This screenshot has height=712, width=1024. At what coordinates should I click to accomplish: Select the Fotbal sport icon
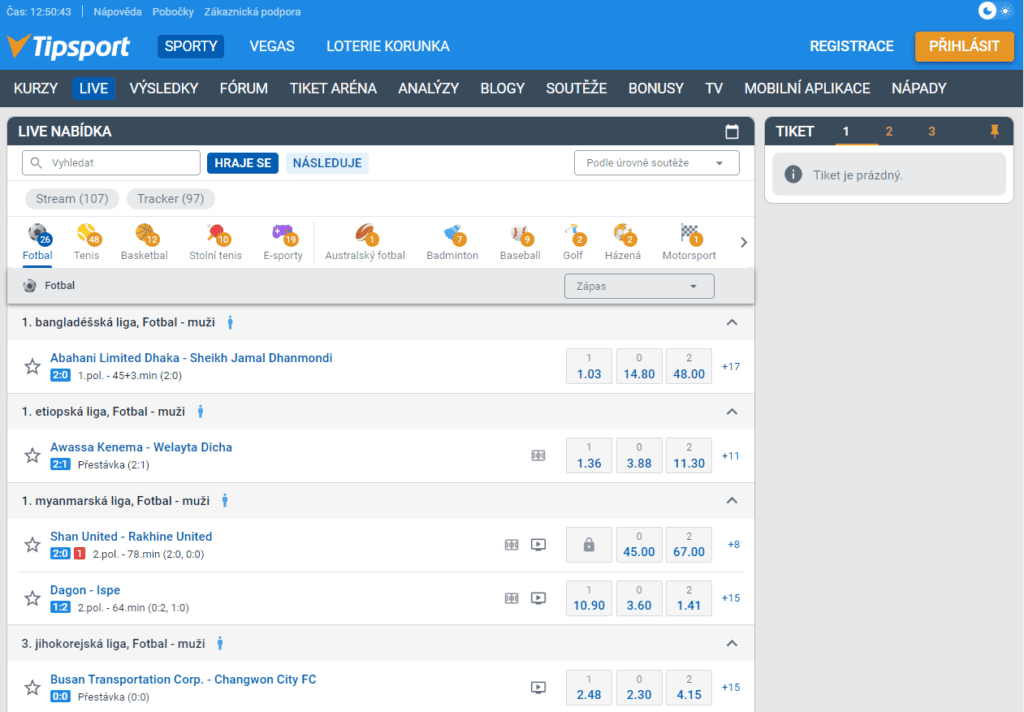[37, 242]
